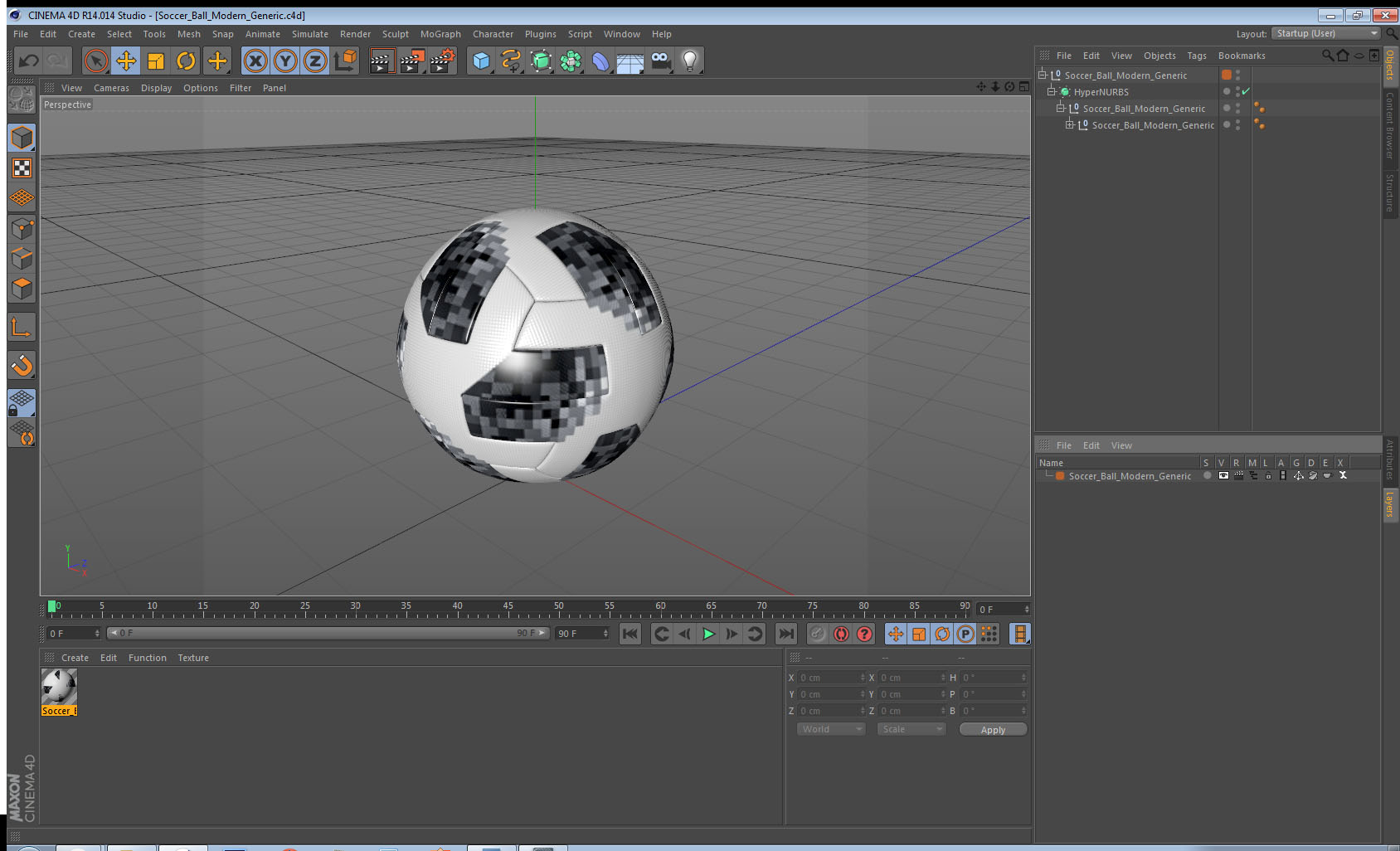Image resolution: width=1400 pixels, height=851 pixels.
Task: Click frame 45 on the timeline ruler
Action: tap(508, 608)
